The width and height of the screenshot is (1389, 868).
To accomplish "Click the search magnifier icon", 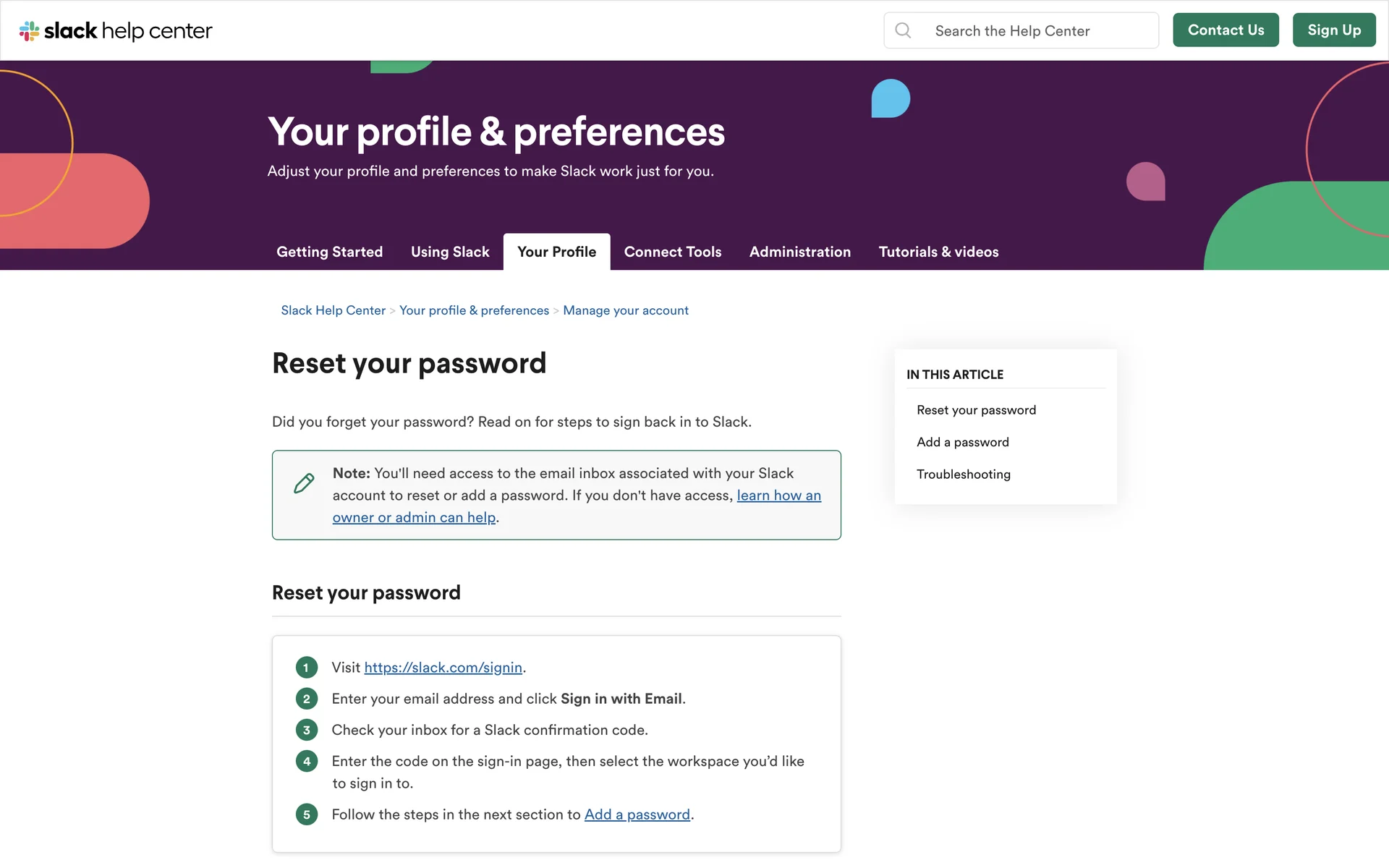I will point(903,30).
